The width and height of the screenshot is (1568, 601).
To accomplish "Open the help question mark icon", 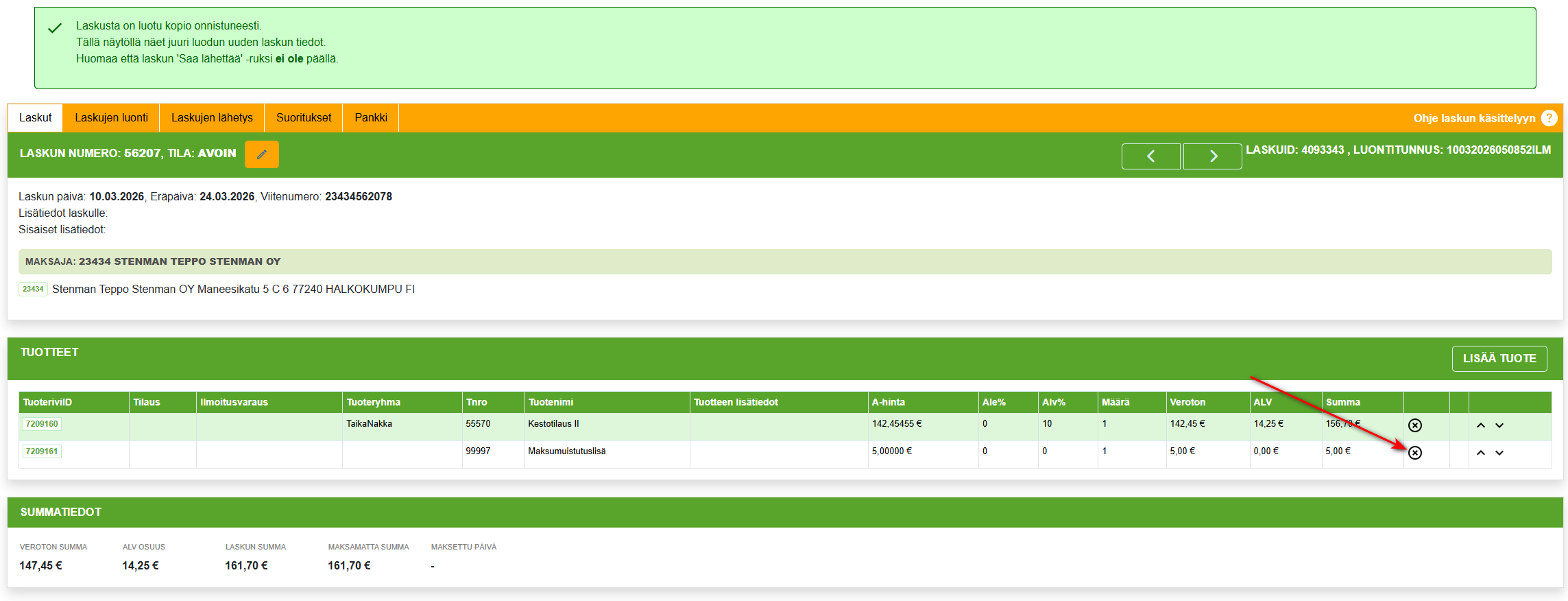I will 1549,118.
